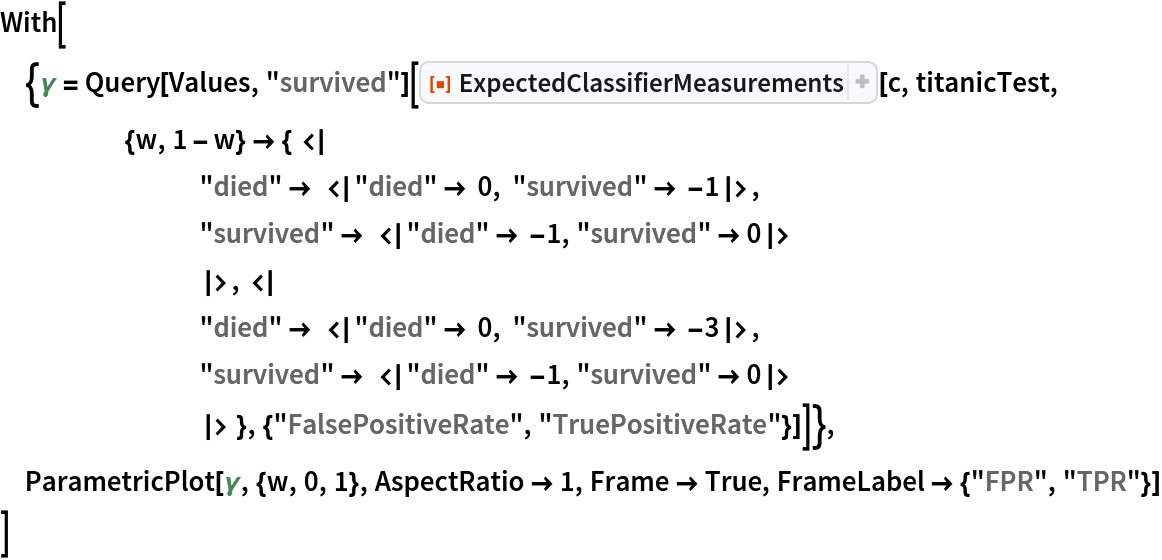
Task: Click the second "died" in the upper block's first row
Action: [395, 187]
